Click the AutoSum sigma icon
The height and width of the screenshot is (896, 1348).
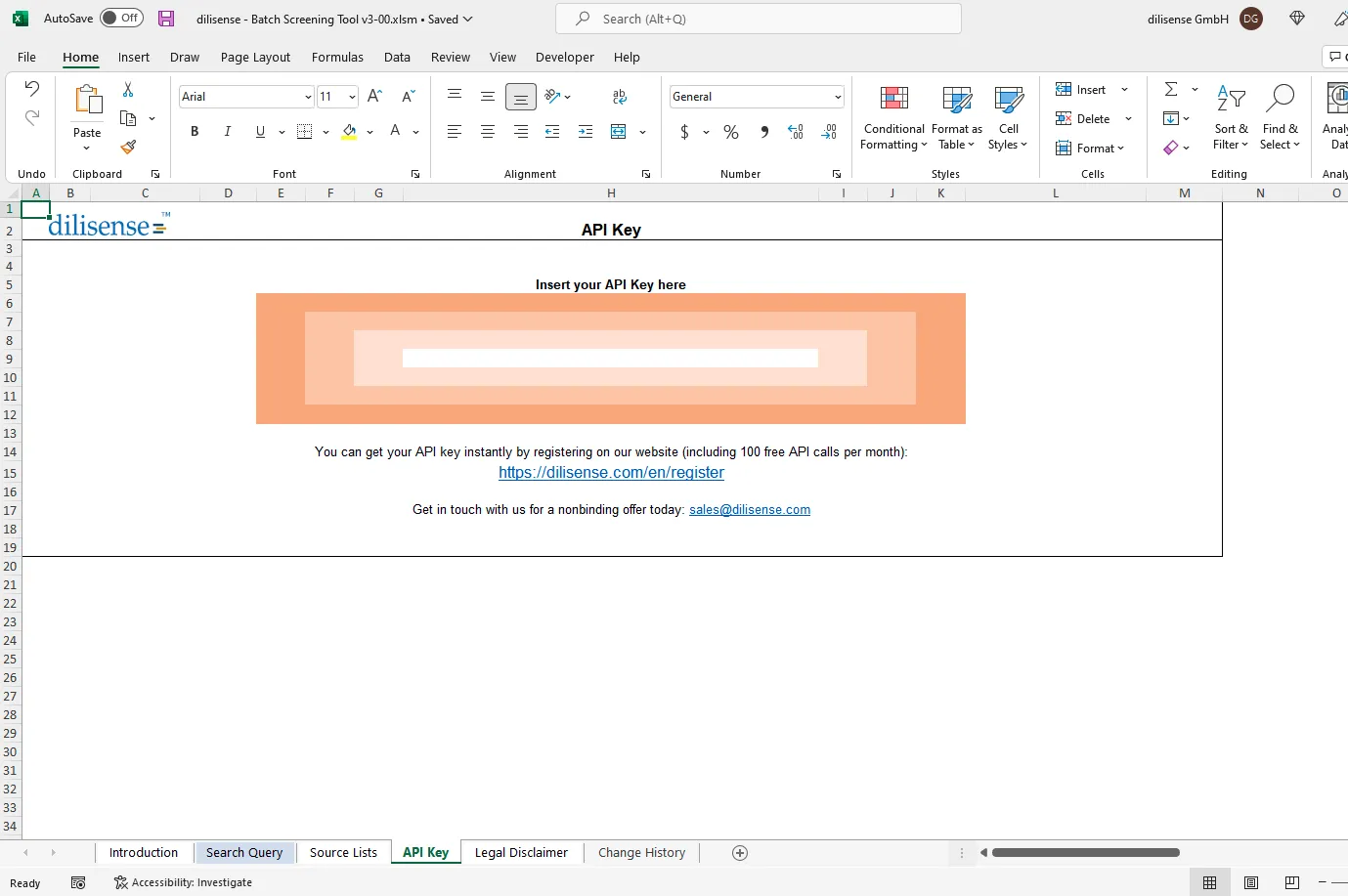(1171, 89)
